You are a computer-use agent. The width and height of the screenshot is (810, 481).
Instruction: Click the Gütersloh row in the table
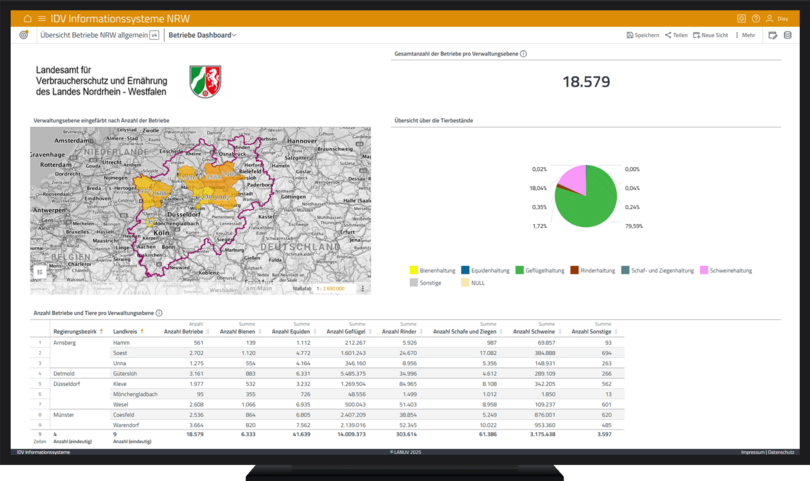pos(128,373)
